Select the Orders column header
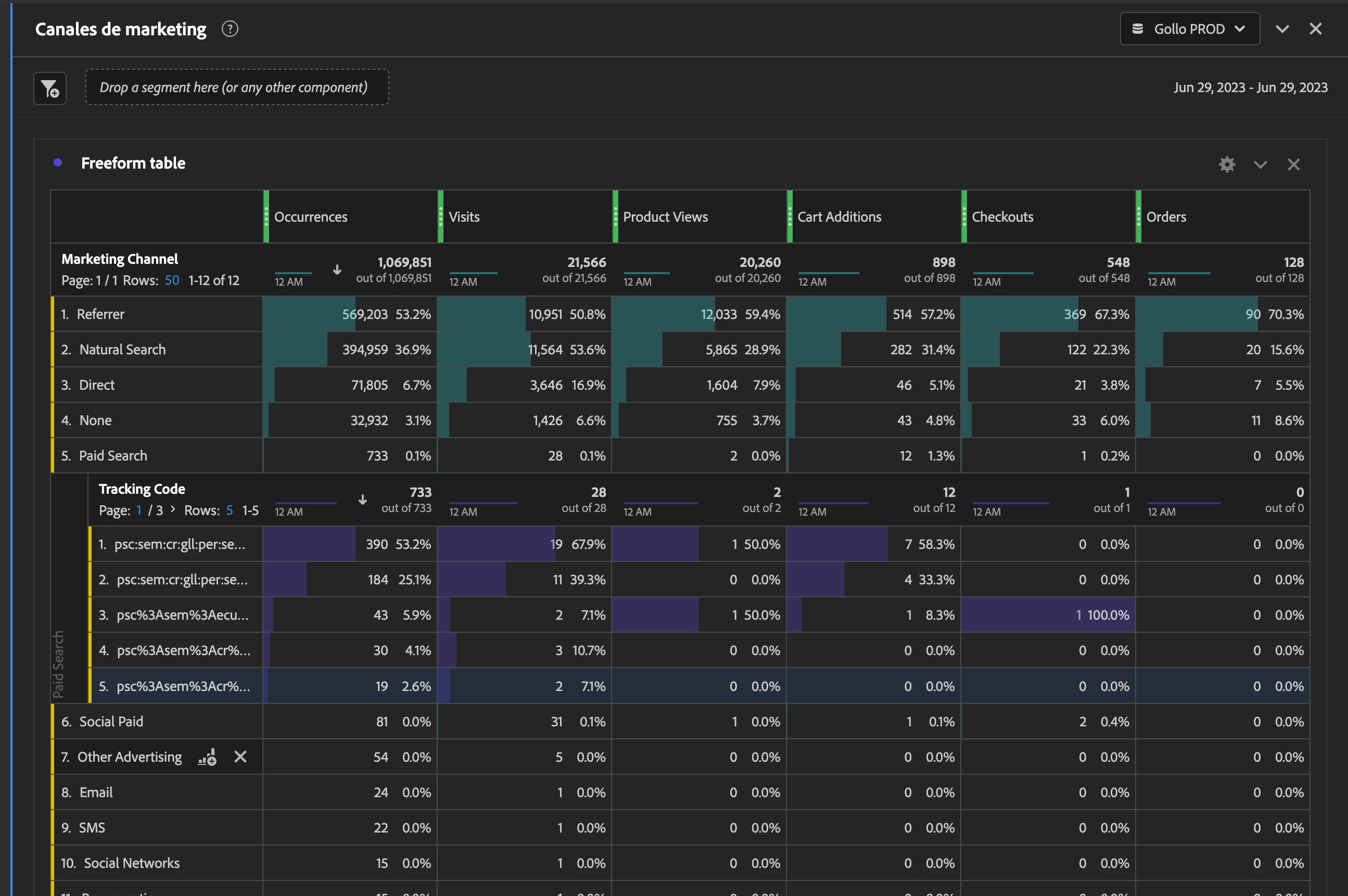The image size is (1348, 896). coord(1166,217)
